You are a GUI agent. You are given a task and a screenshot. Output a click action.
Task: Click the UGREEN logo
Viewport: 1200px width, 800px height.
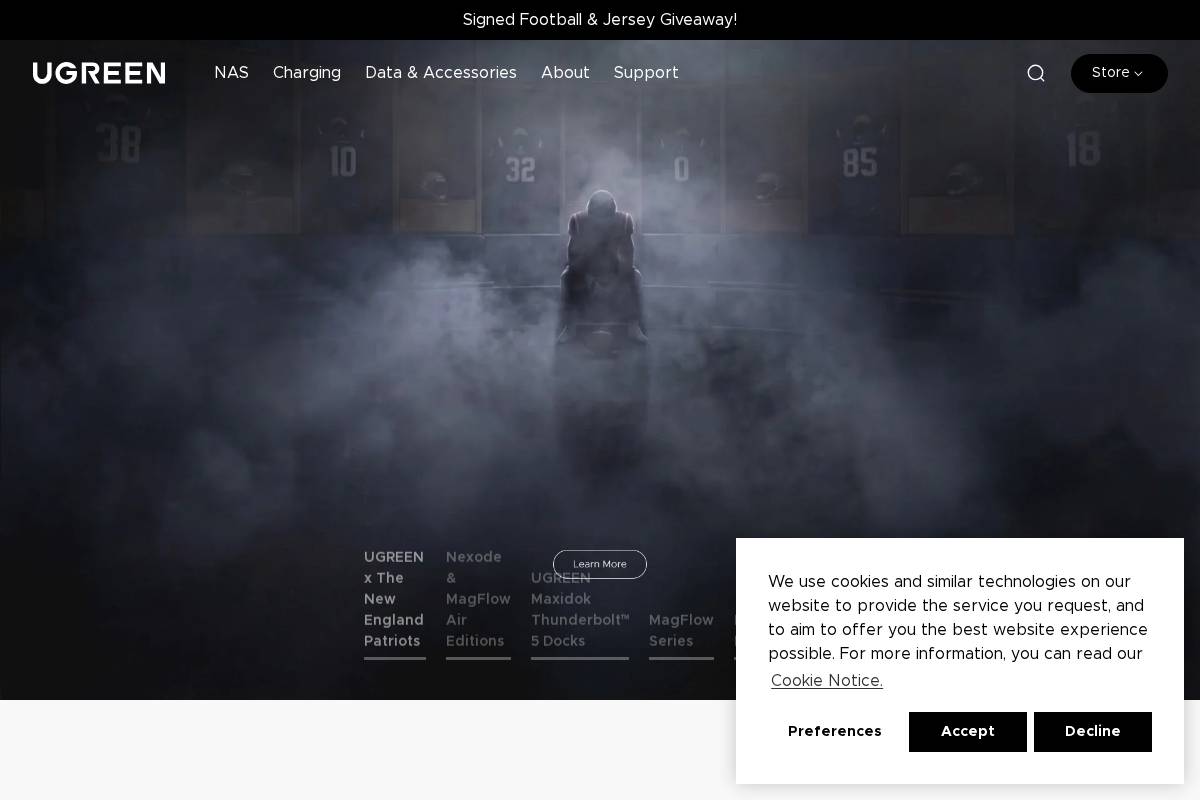99,73
